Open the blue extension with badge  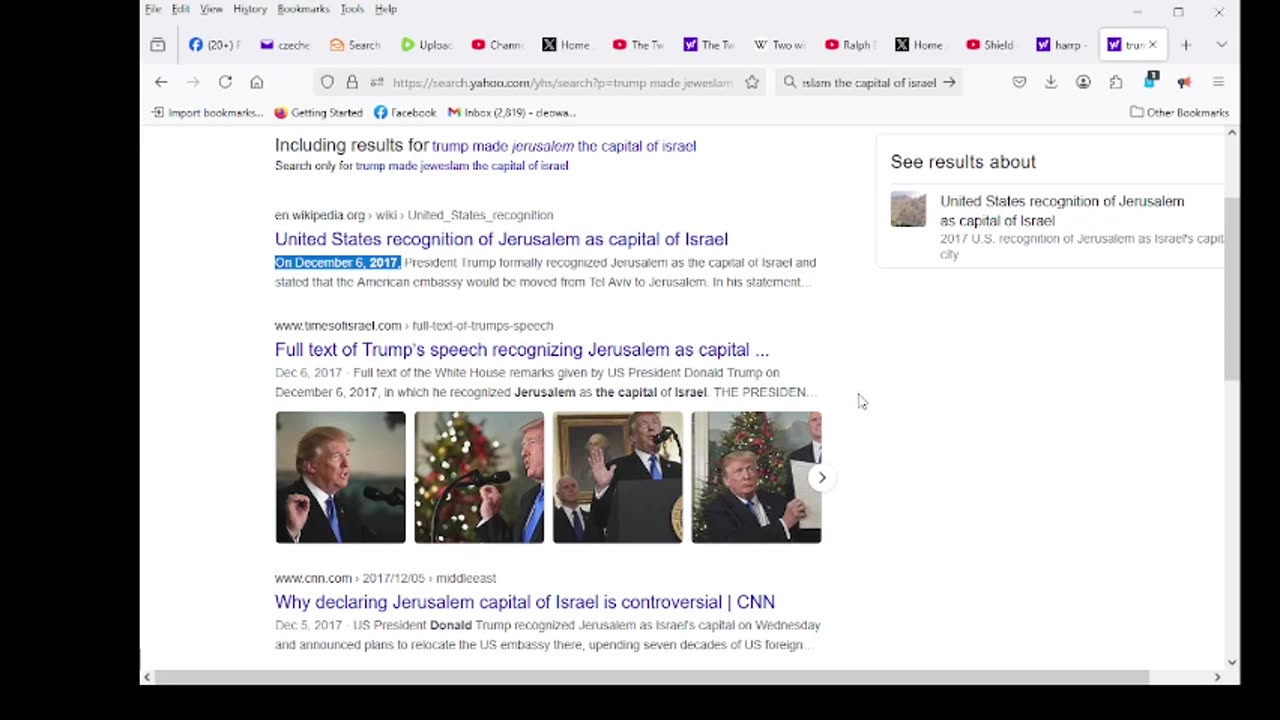(x=1150, y=81)
